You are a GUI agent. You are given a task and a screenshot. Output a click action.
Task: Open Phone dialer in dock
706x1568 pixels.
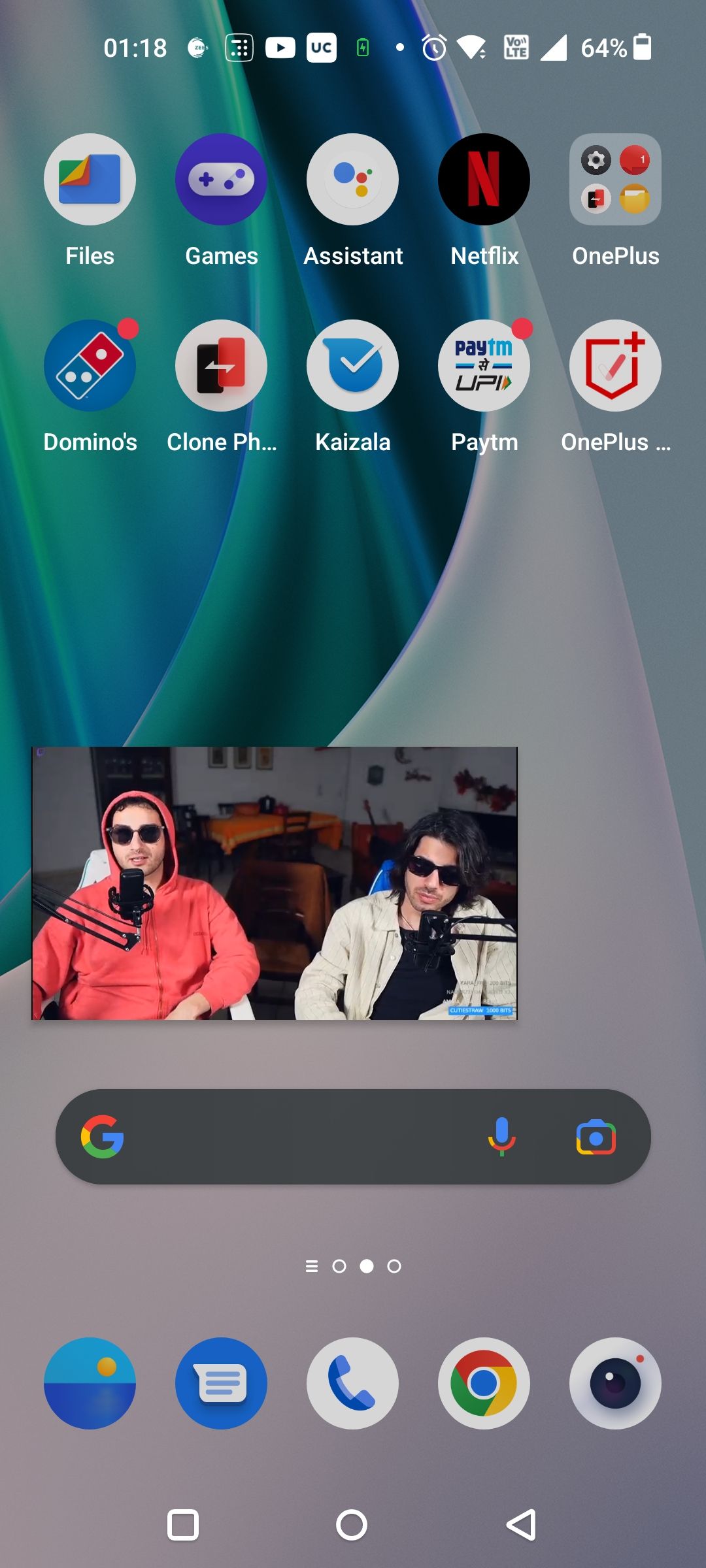coord(352,1383)
